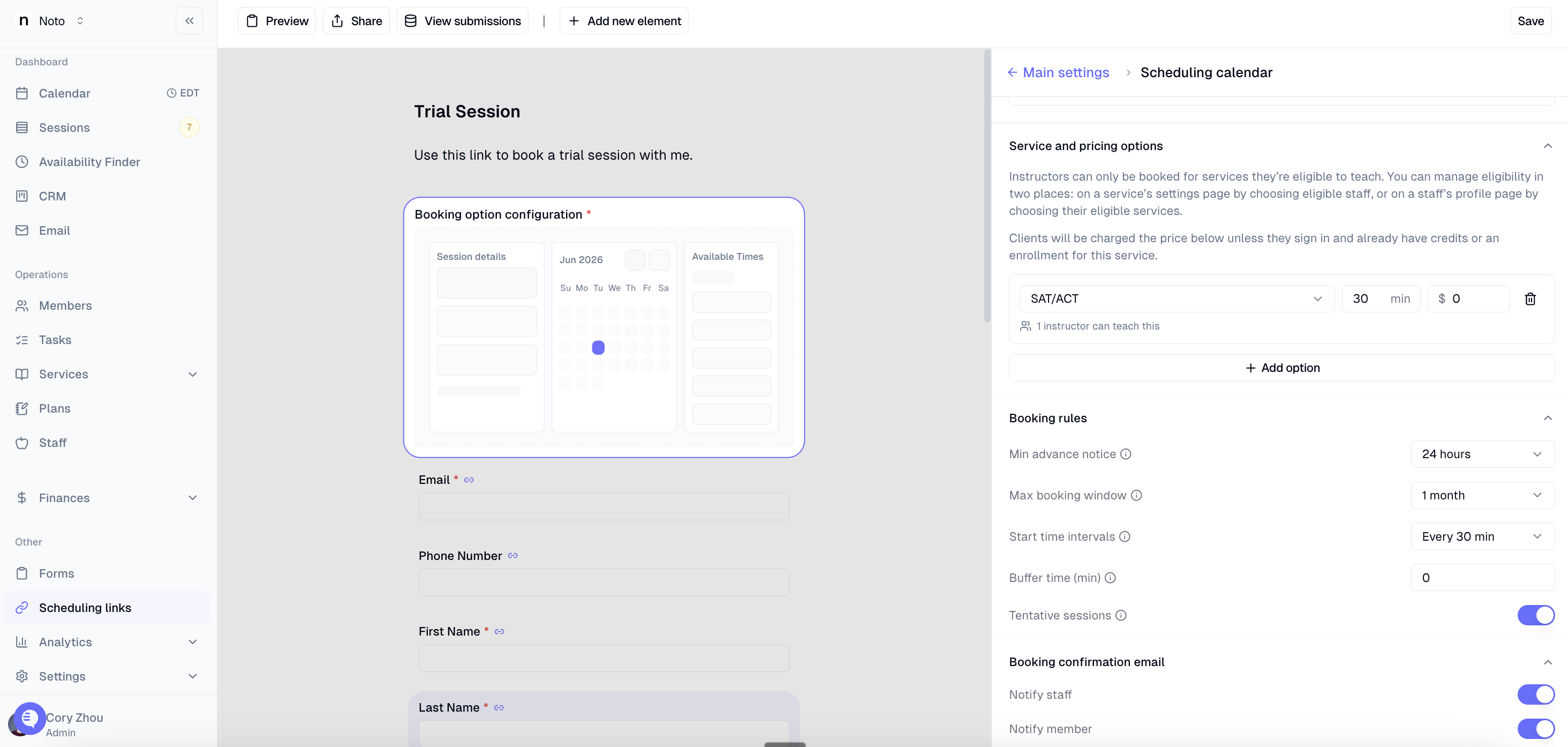Viewport: 1568px width, 747px height.
Task: Delete the SAT/ACT service option
Action: coord(1529,298)
